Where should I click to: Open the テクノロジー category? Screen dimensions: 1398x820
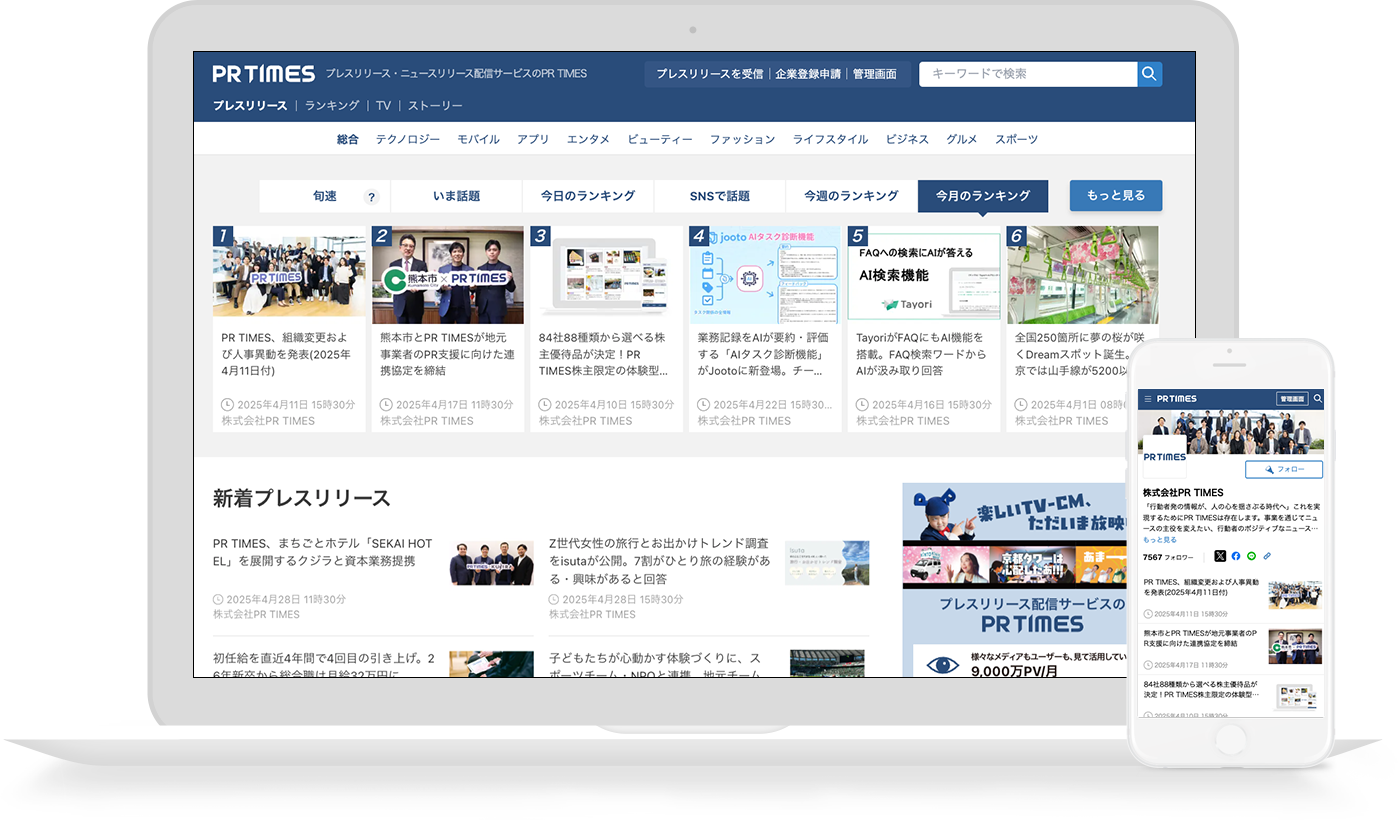click(408, 139)
